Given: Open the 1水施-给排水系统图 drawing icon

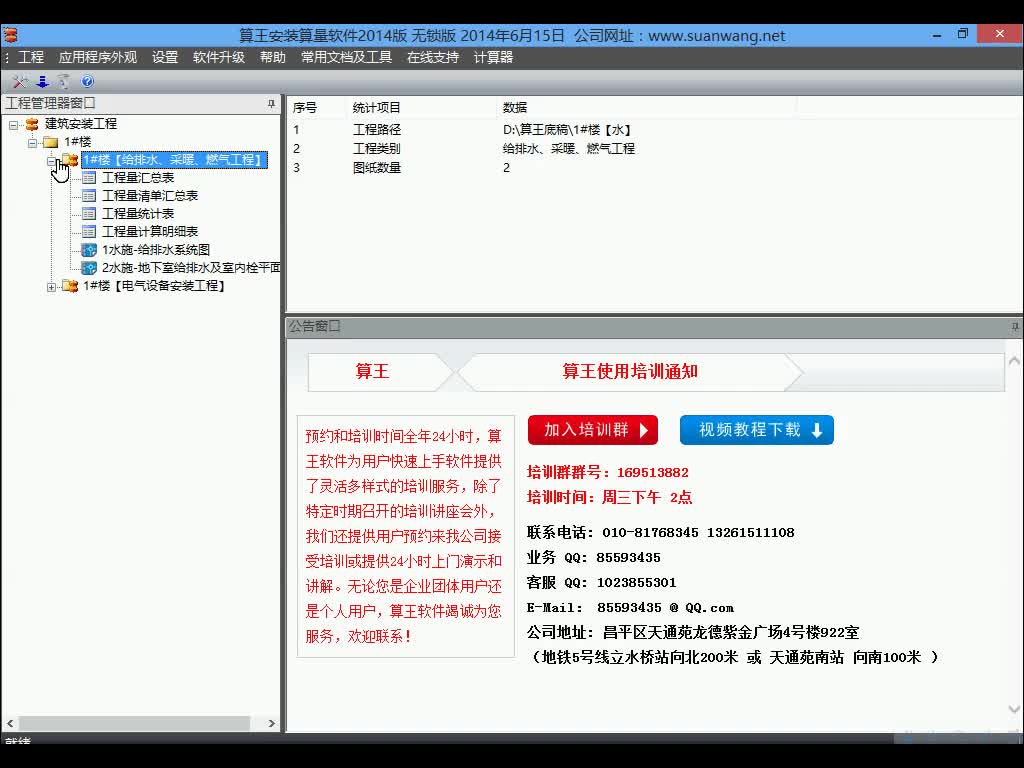Looking at the screenshot, I should tap(90, 251).
